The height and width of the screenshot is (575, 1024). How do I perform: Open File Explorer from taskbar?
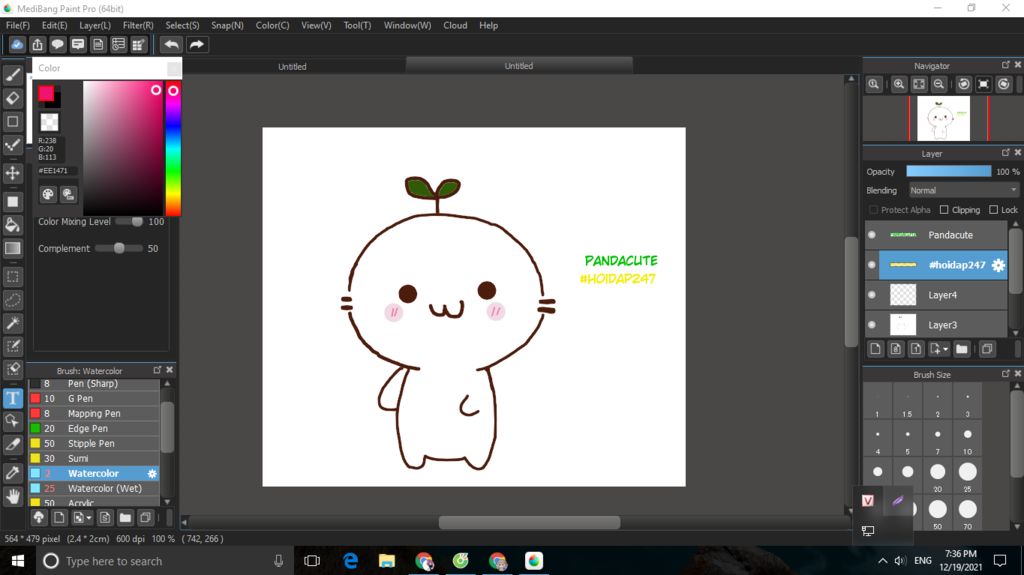(387, 561)
